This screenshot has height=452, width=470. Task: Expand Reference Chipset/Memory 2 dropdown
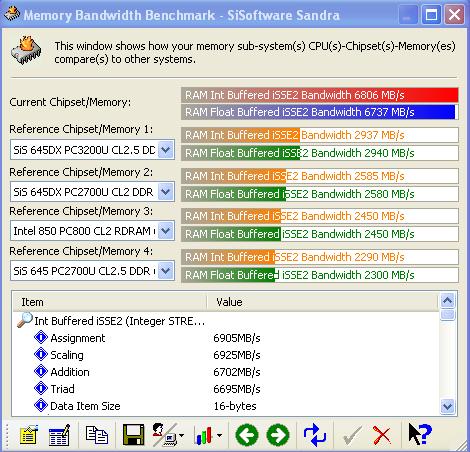point(166,192)
